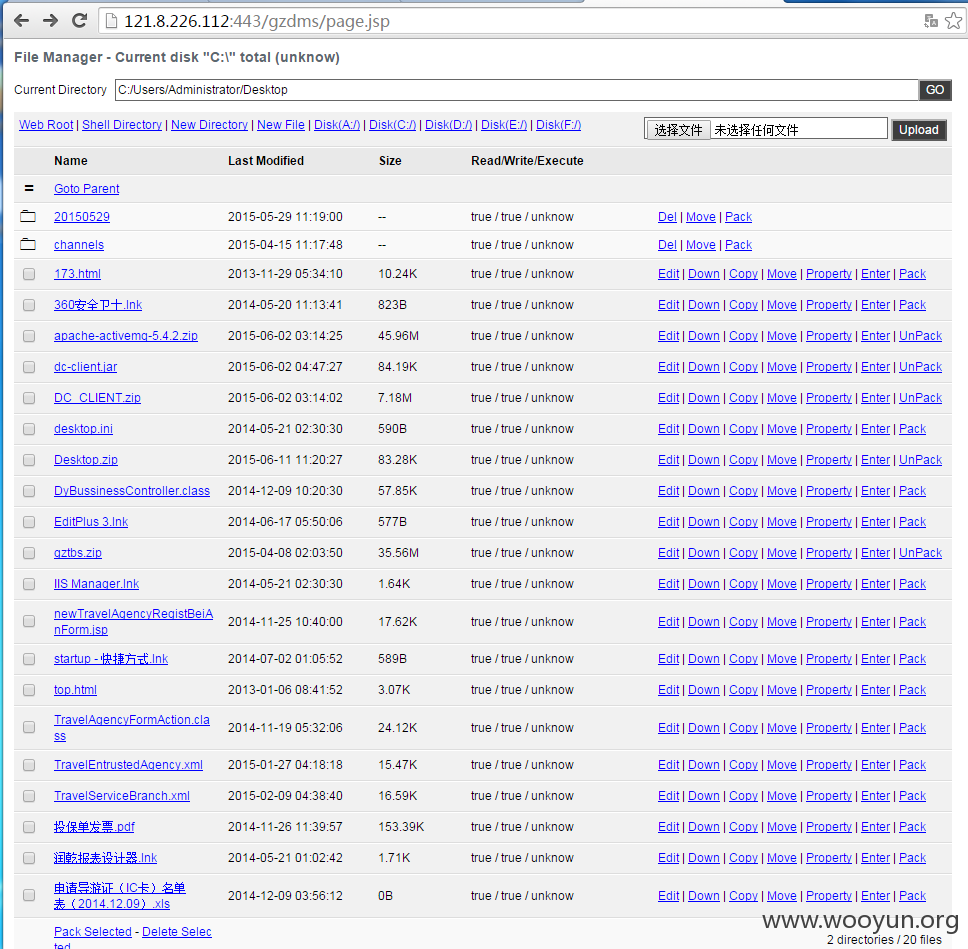Bookmark page with the star icon
Viewport: 968px width, 949px height.
tap(954, 21)
